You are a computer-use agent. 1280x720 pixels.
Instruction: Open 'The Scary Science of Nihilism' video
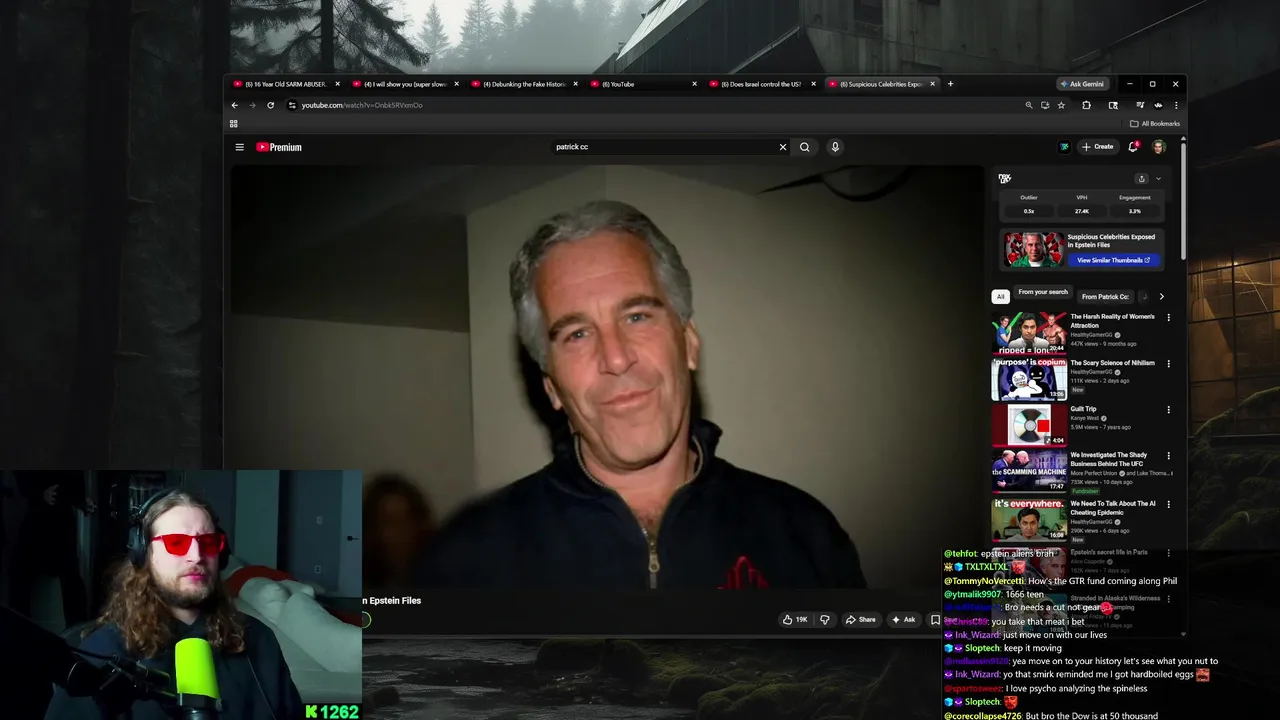1112,363
